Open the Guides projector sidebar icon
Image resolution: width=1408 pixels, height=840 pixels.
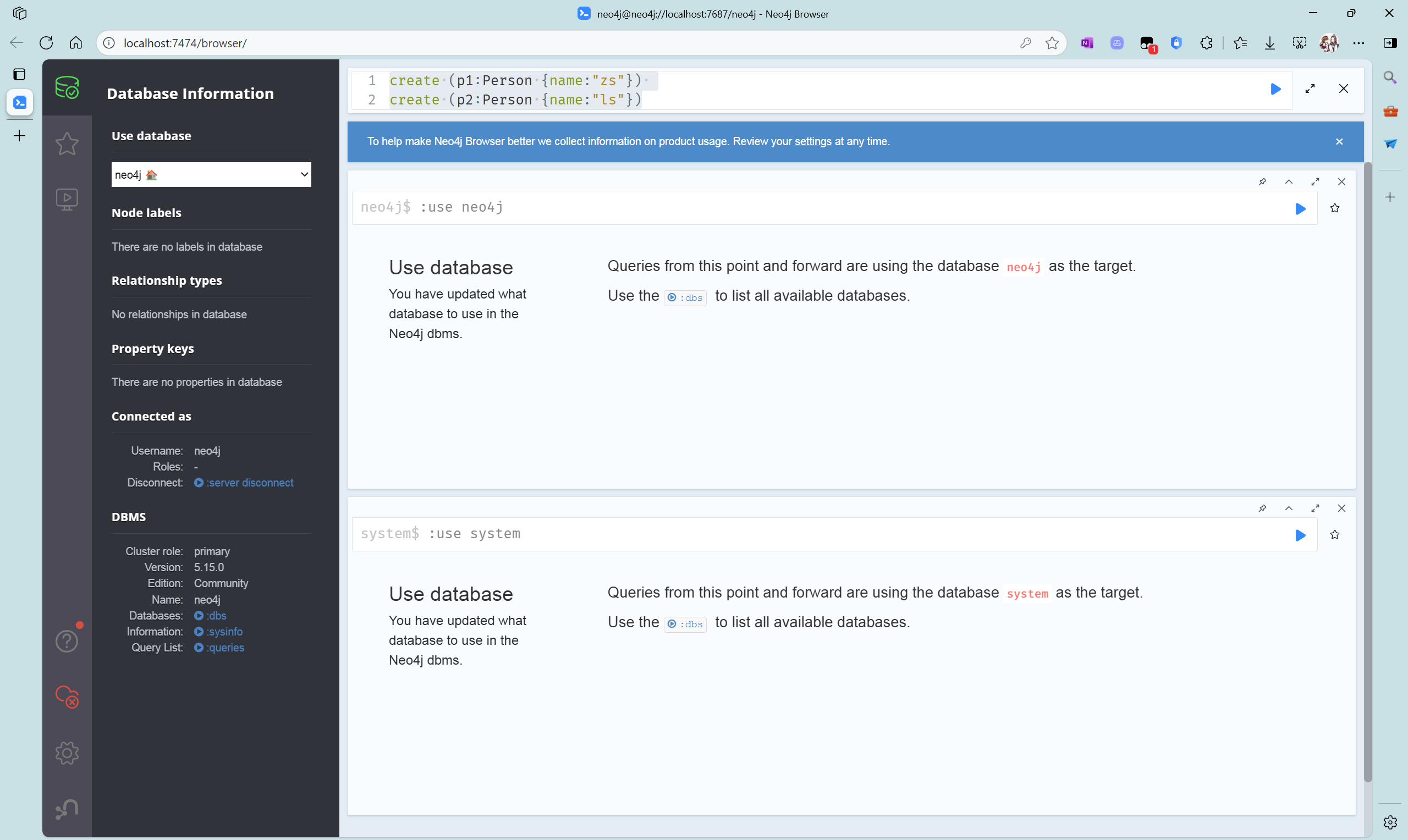(67, 199)
